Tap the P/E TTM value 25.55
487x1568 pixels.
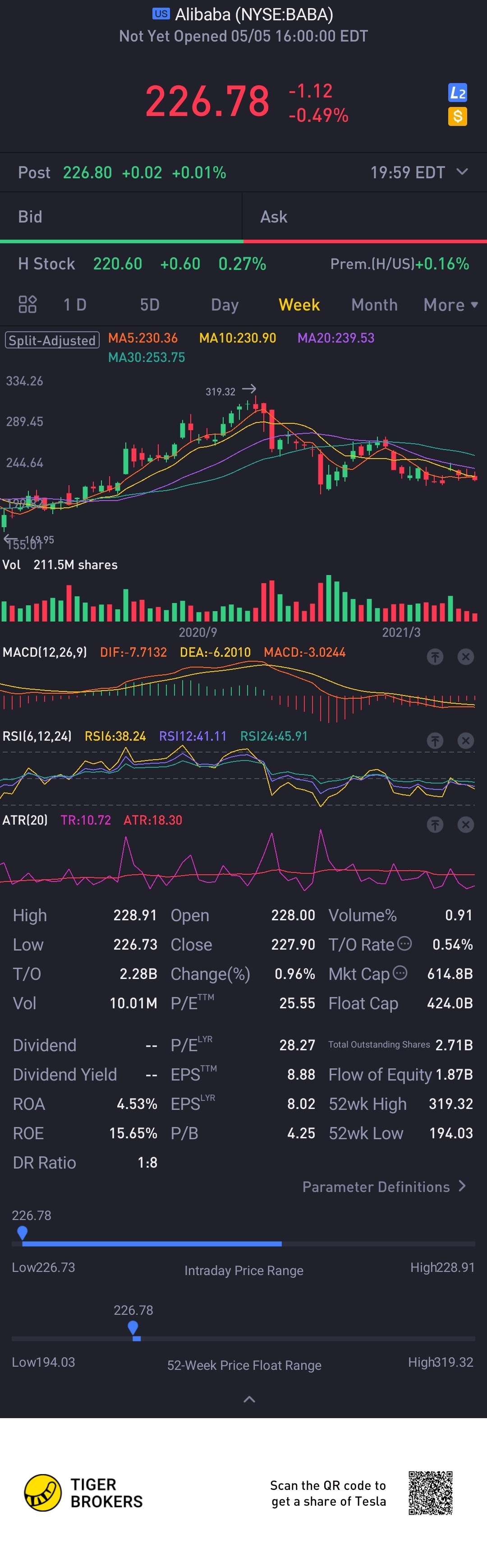(x=297, y=1003)
